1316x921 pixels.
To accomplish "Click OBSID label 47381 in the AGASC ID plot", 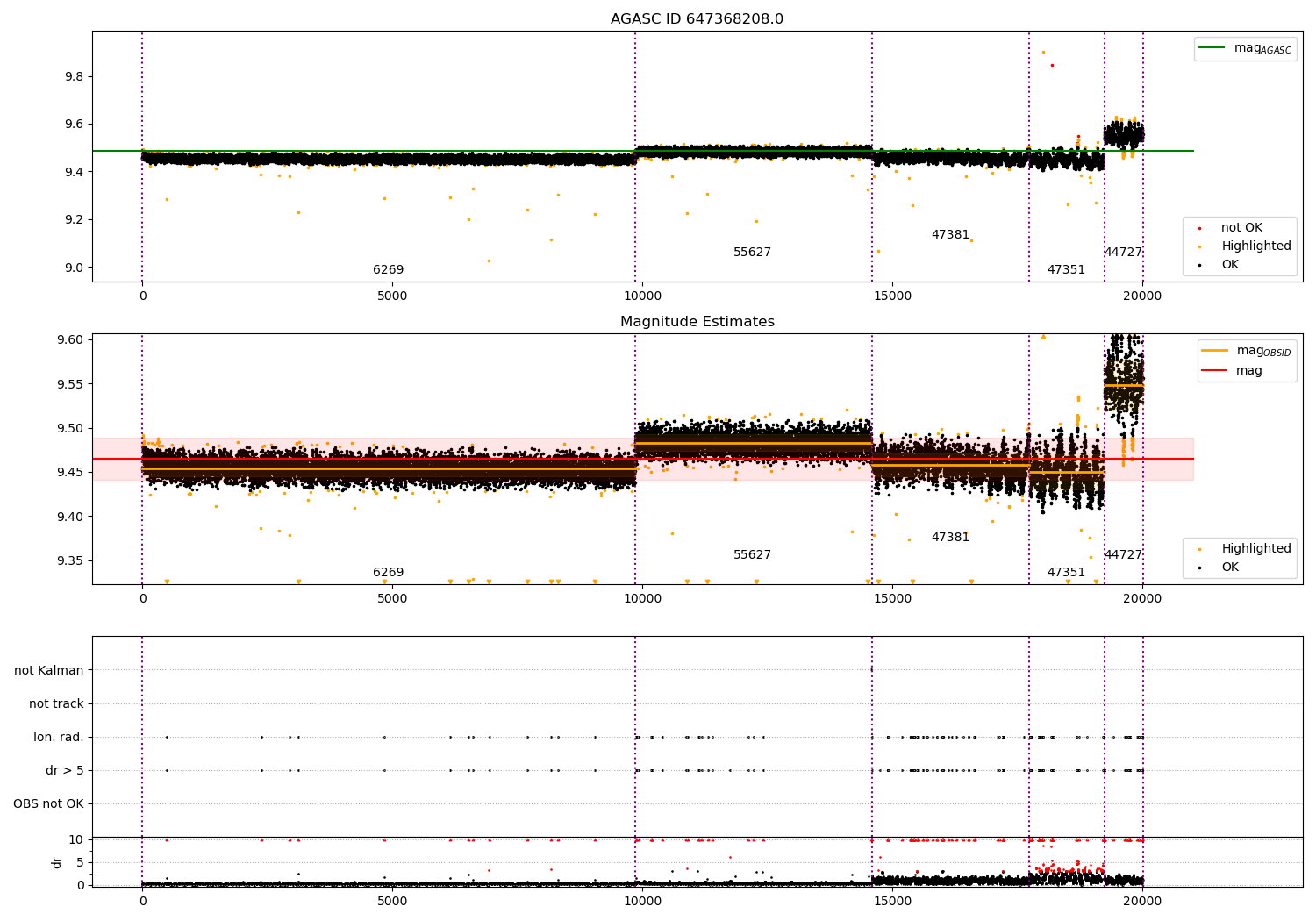I will 950,234.
